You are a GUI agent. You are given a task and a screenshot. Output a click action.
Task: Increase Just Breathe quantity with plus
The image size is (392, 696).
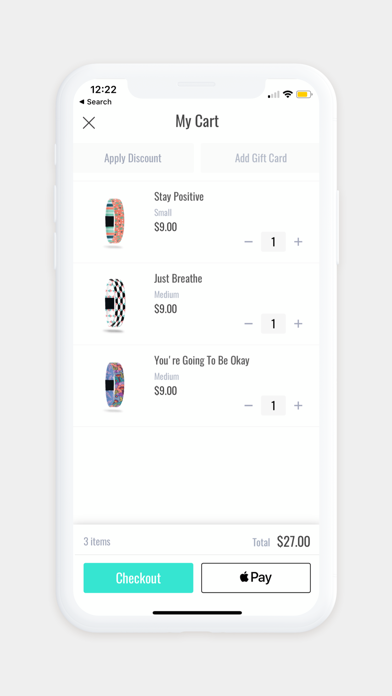pyautogui.click(x=298, y=324)
